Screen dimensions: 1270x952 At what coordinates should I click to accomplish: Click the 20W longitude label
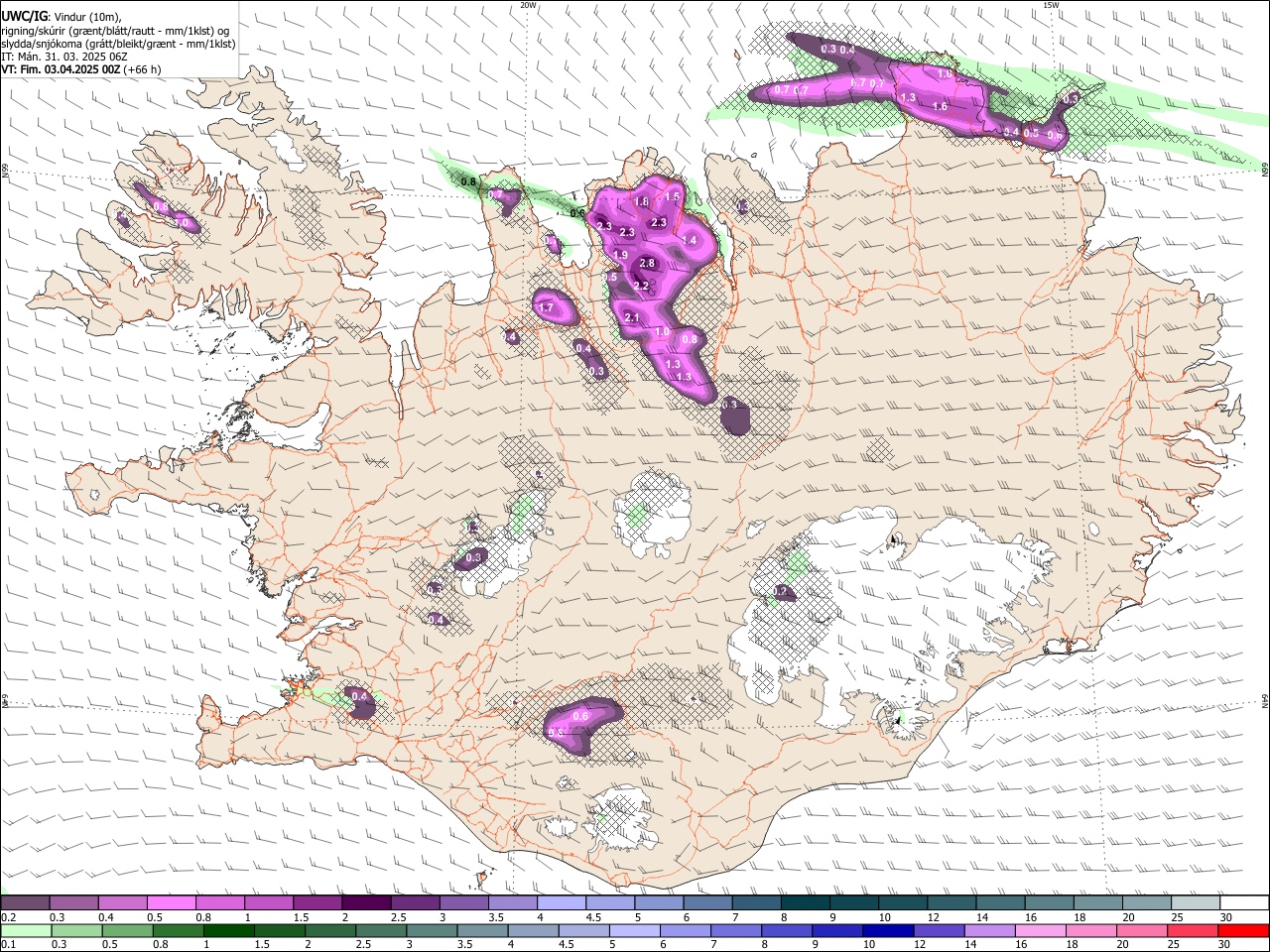(528, 5)
